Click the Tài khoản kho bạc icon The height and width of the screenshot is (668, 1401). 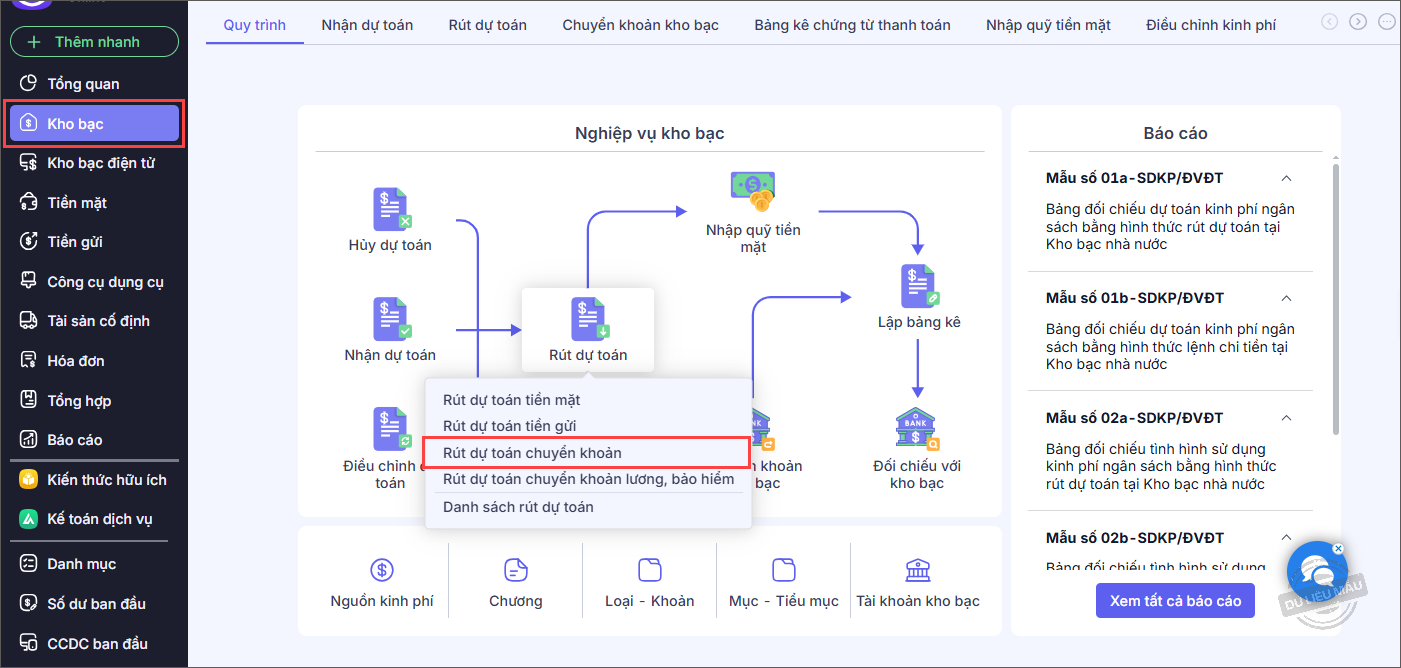click(x=917, y=570)
